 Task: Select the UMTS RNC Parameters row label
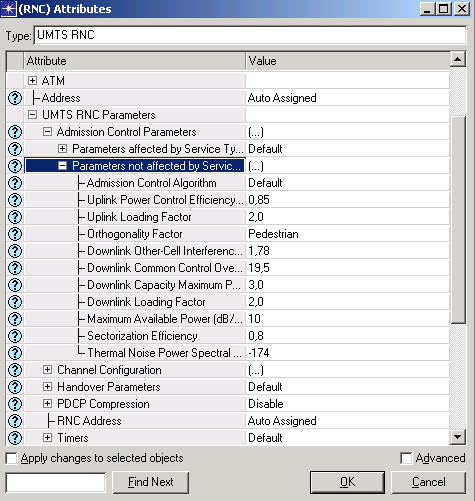(x=99, y=115)
